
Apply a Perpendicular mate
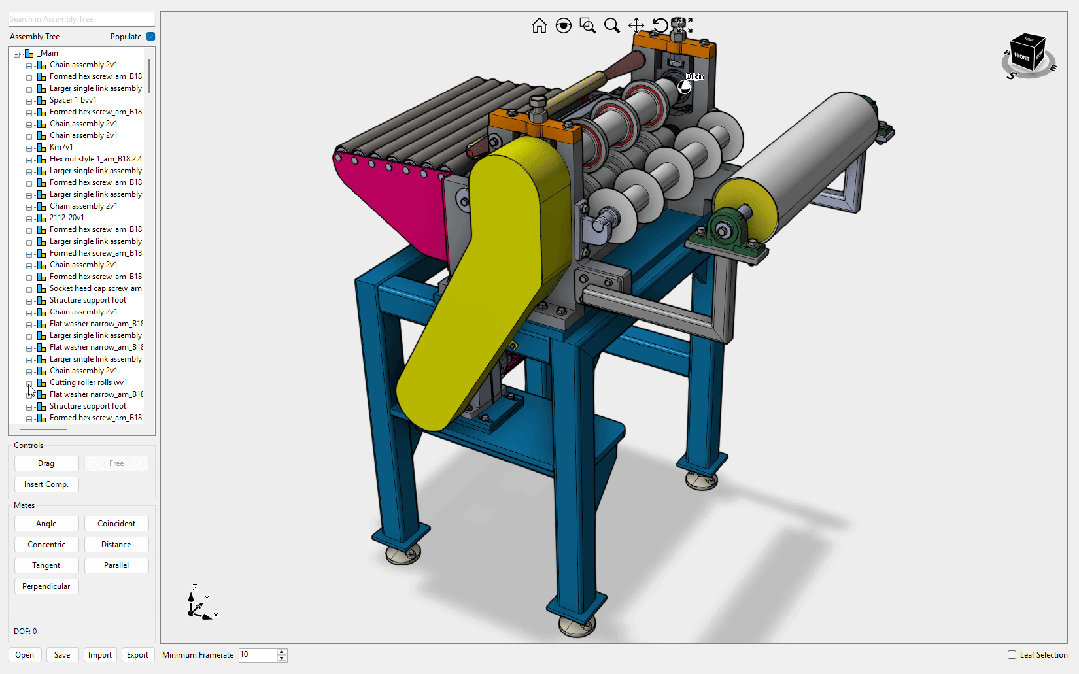point(46,586)
